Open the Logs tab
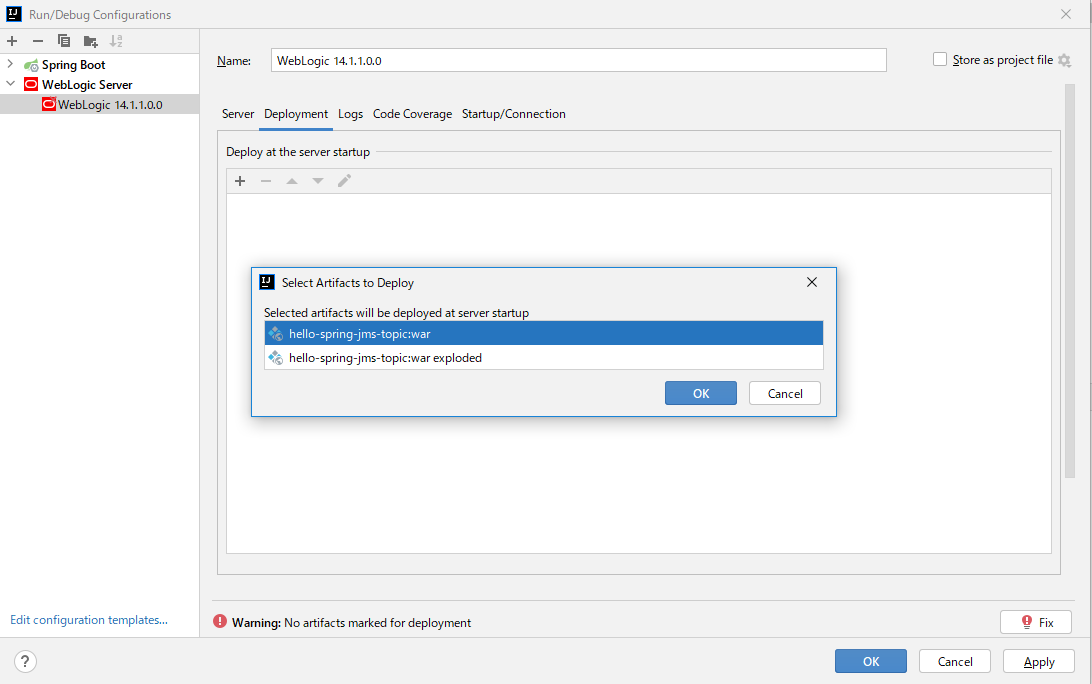Viewport: 1092px width, 684px height. point(350,114)
